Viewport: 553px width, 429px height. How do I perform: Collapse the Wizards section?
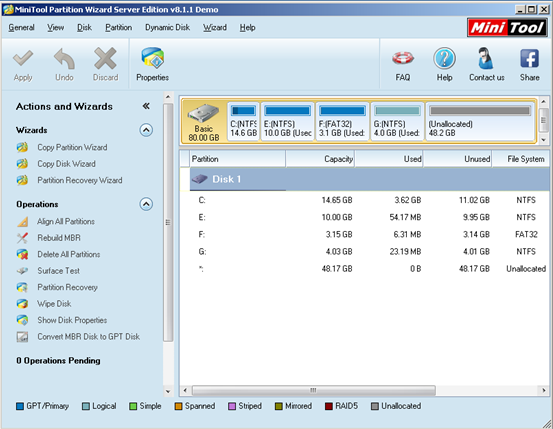146,130
